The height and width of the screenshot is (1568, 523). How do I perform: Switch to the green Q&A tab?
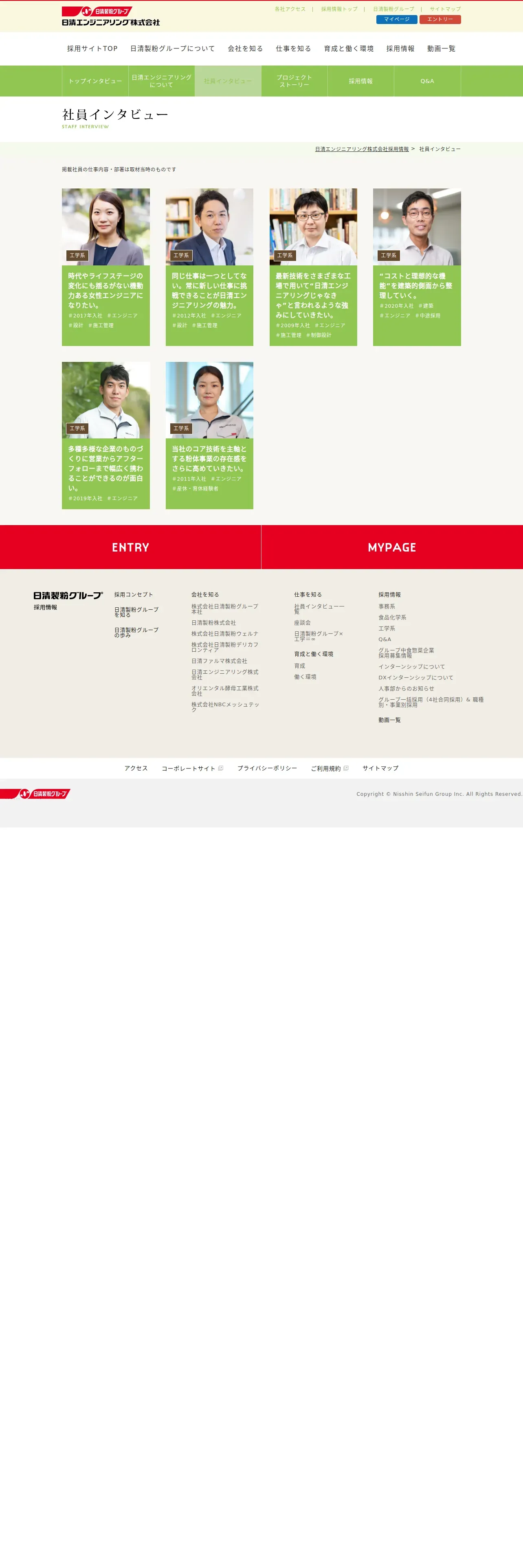tap(427, 81)
